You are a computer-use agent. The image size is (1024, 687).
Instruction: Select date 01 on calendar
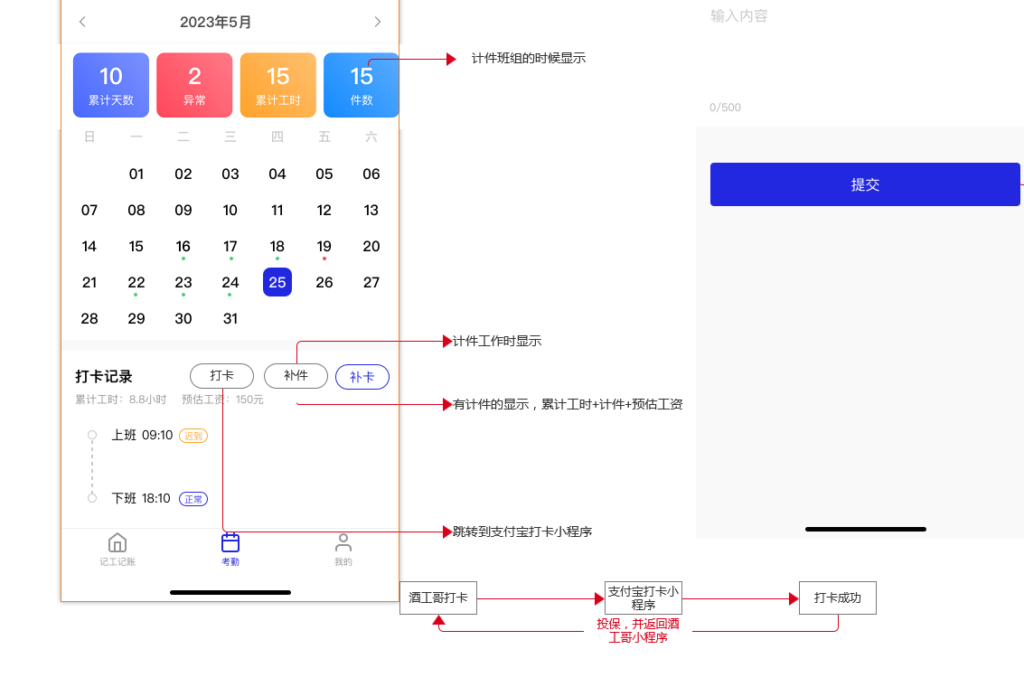tap(136, 174)
